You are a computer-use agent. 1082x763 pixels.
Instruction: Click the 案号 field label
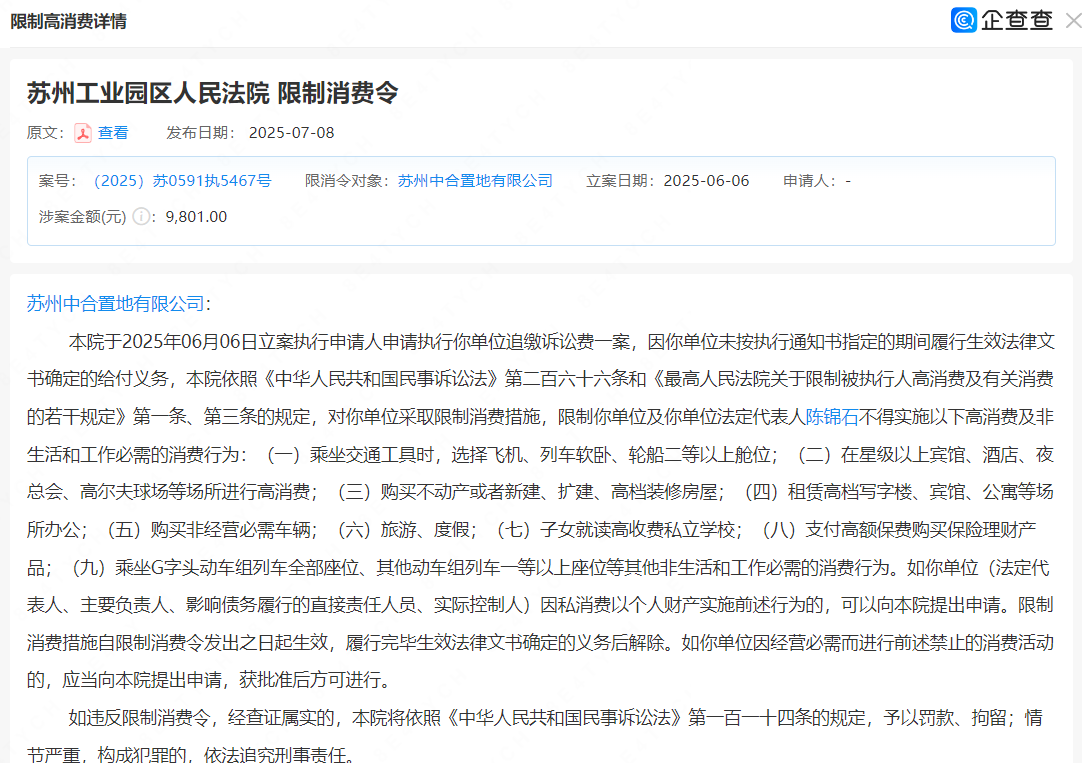pos(56,181)
